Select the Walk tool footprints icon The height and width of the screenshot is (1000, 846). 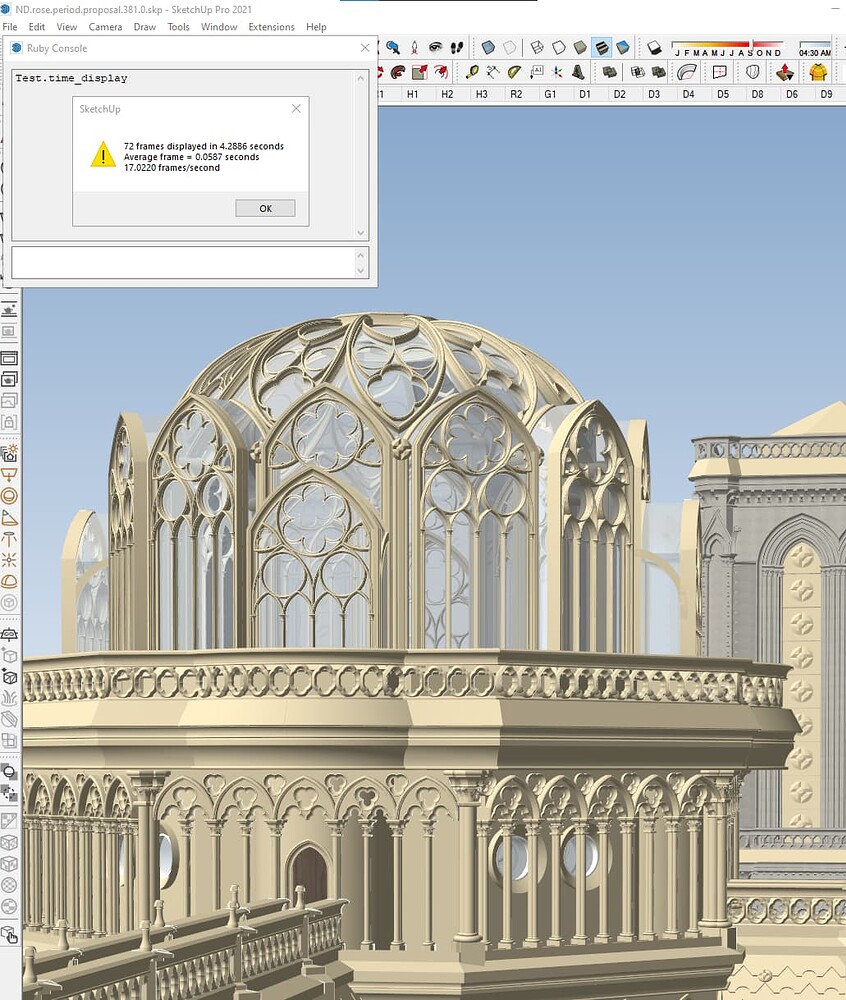click(455, 47)
